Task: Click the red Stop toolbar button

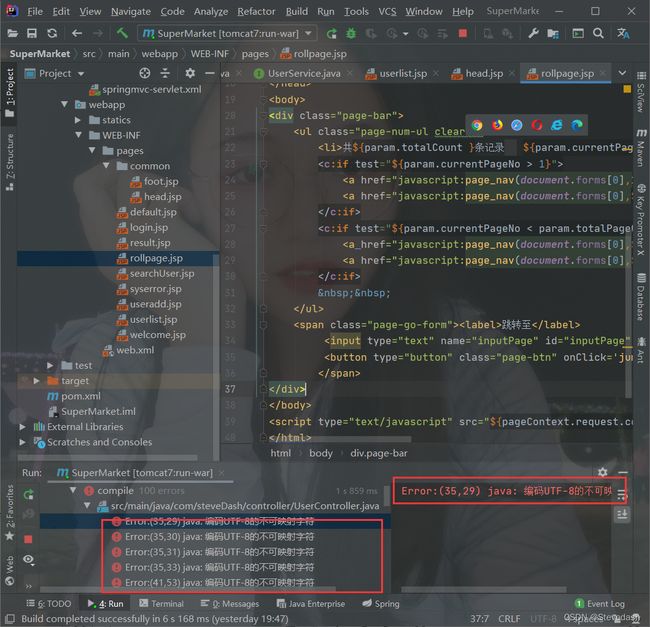Action: (x=463, y=33)
